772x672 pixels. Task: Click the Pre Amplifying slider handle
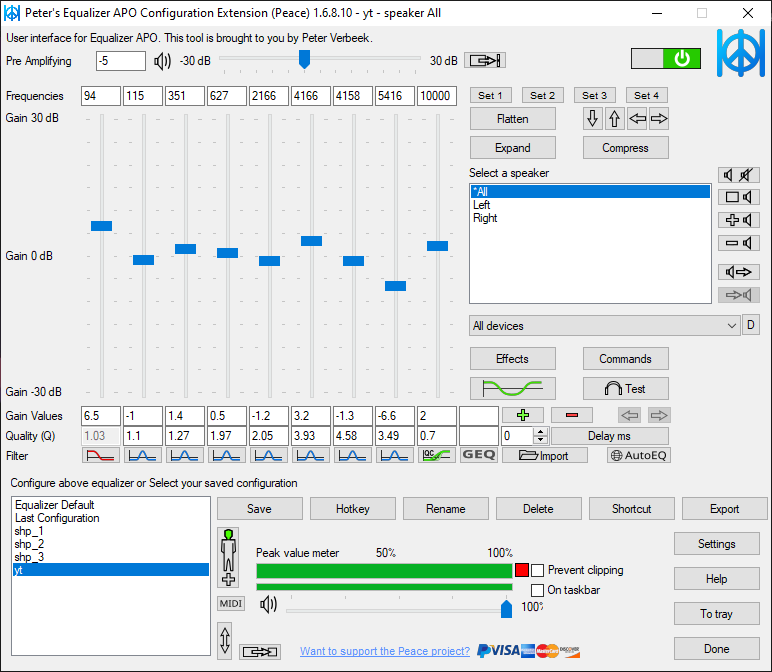coord(304,59)
